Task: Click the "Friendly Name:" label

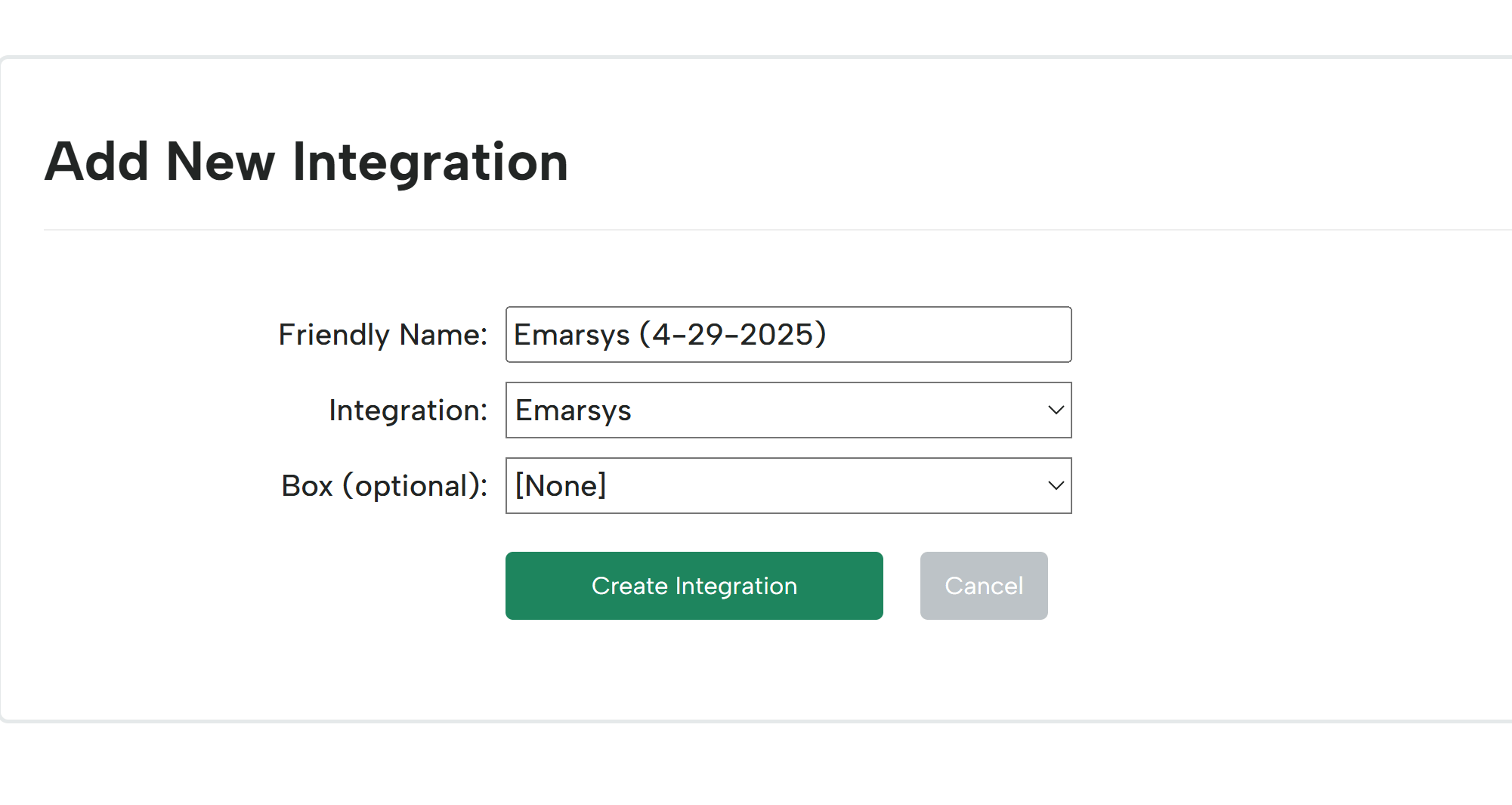Action: point(383,335)
